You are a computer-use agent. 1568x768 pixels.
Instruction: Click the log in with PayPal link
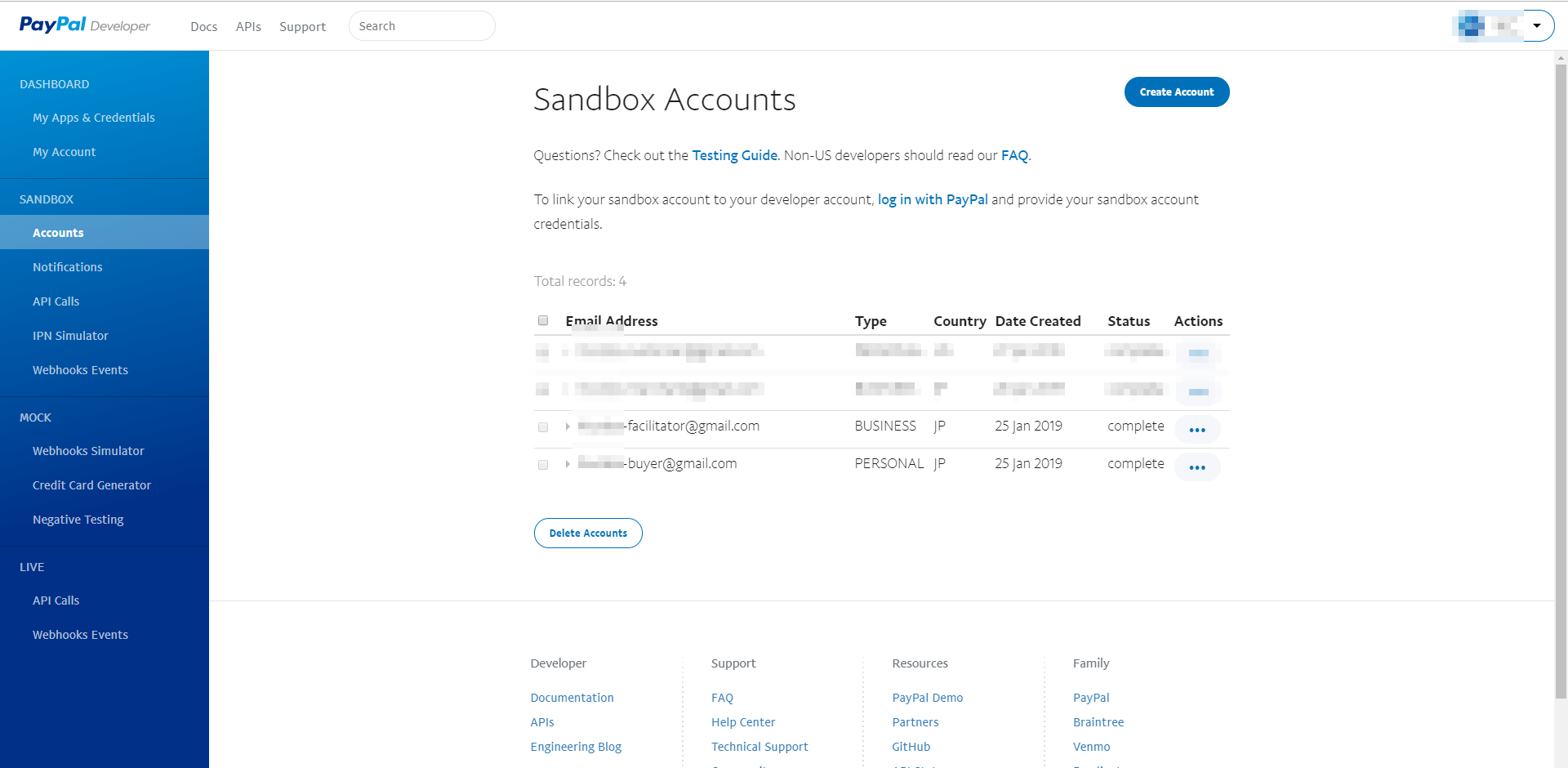[x=933, y=199]
